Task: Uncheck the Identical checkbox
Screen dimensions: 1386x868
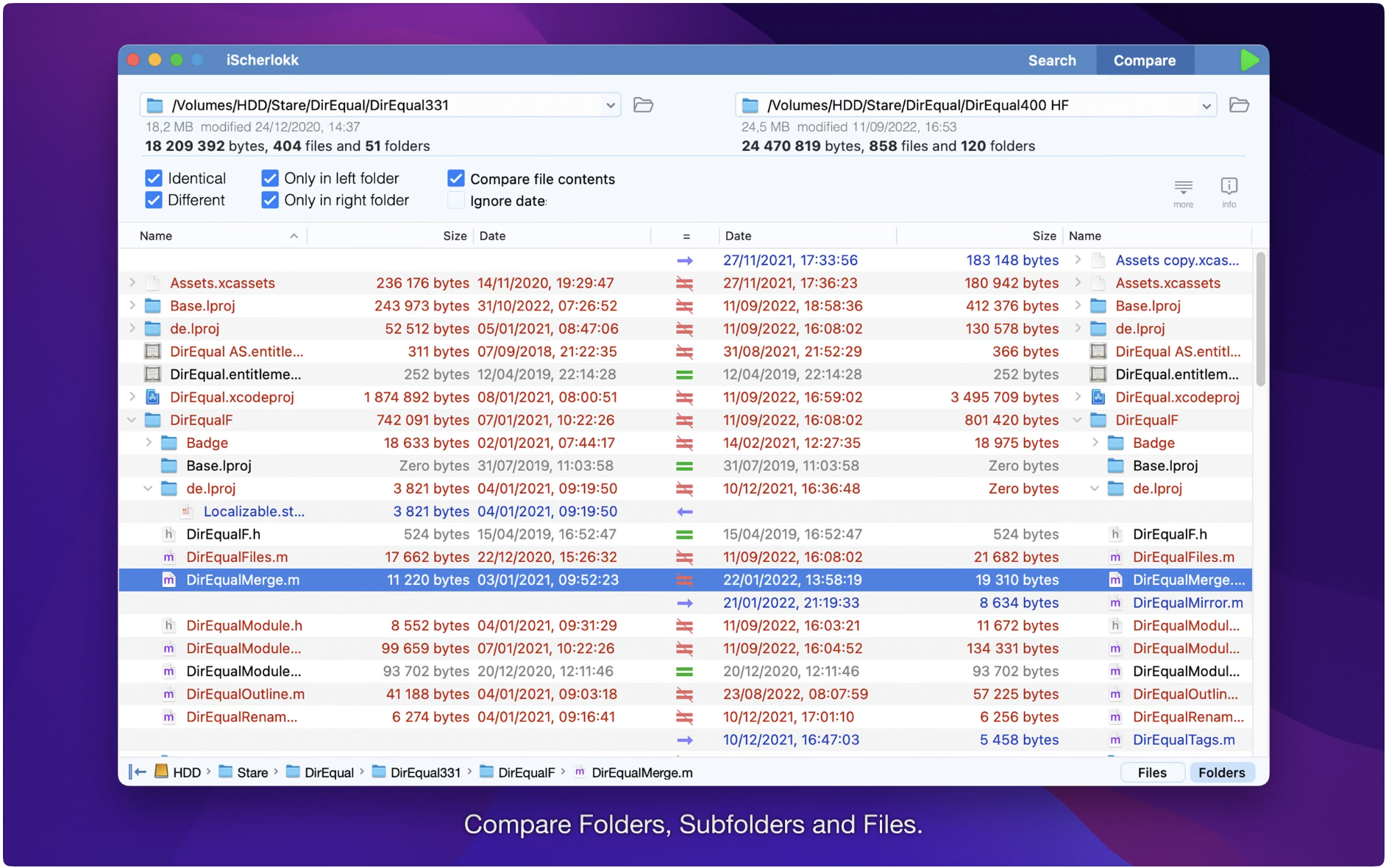Action: (x=154, y=179)
